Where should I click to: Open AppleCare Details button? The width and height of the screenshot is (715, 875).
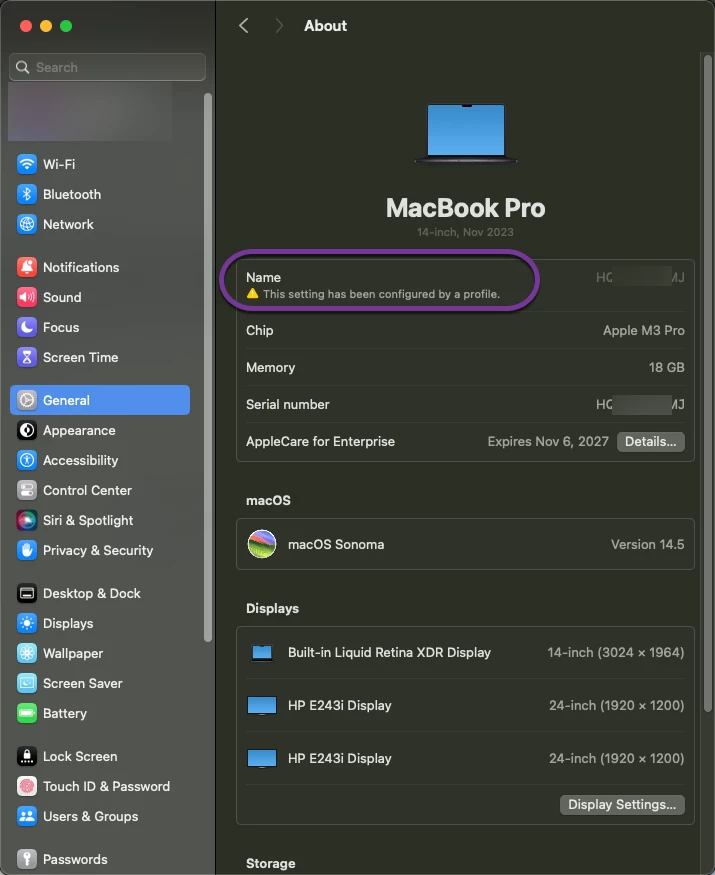(651, 442)
